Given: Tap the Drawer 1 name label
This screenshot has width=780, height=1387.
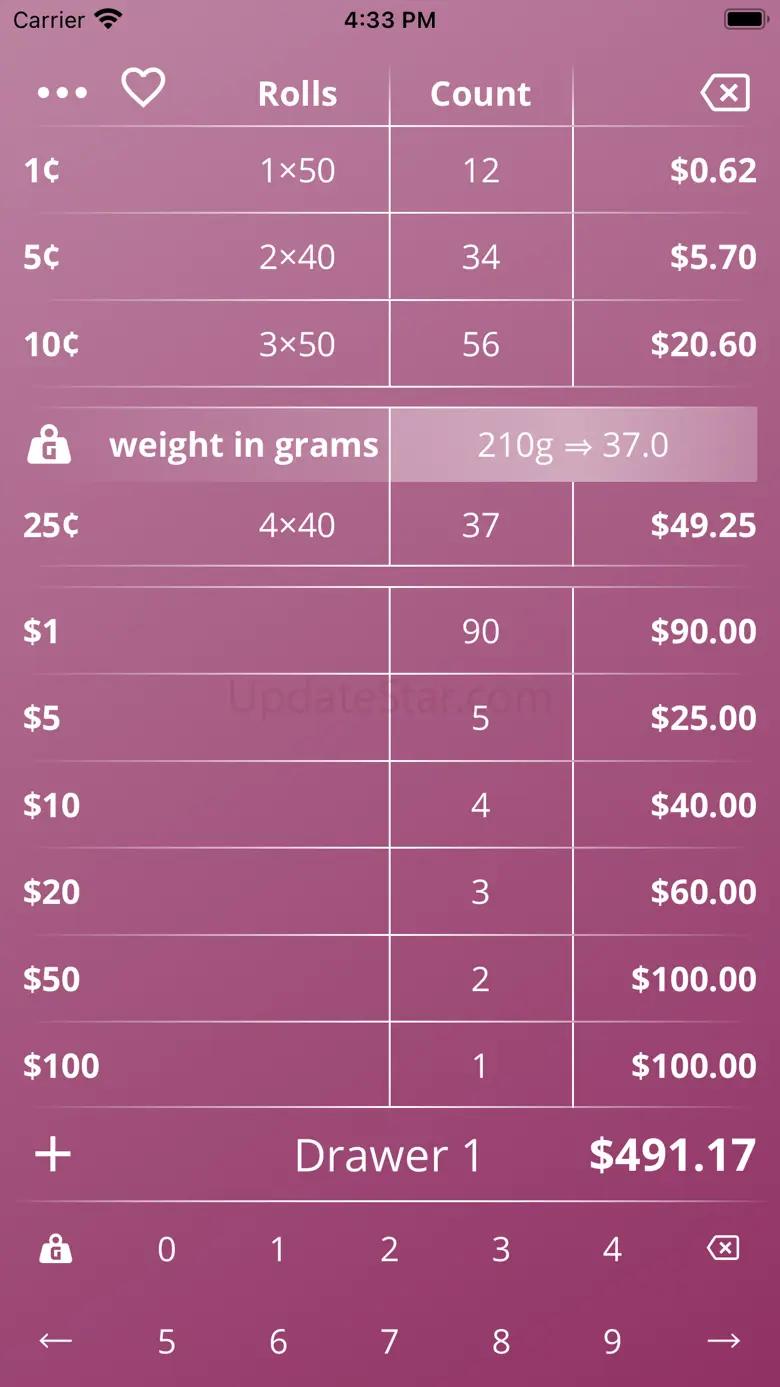Looking at the screenshot, I should [x=388, y=1156].
